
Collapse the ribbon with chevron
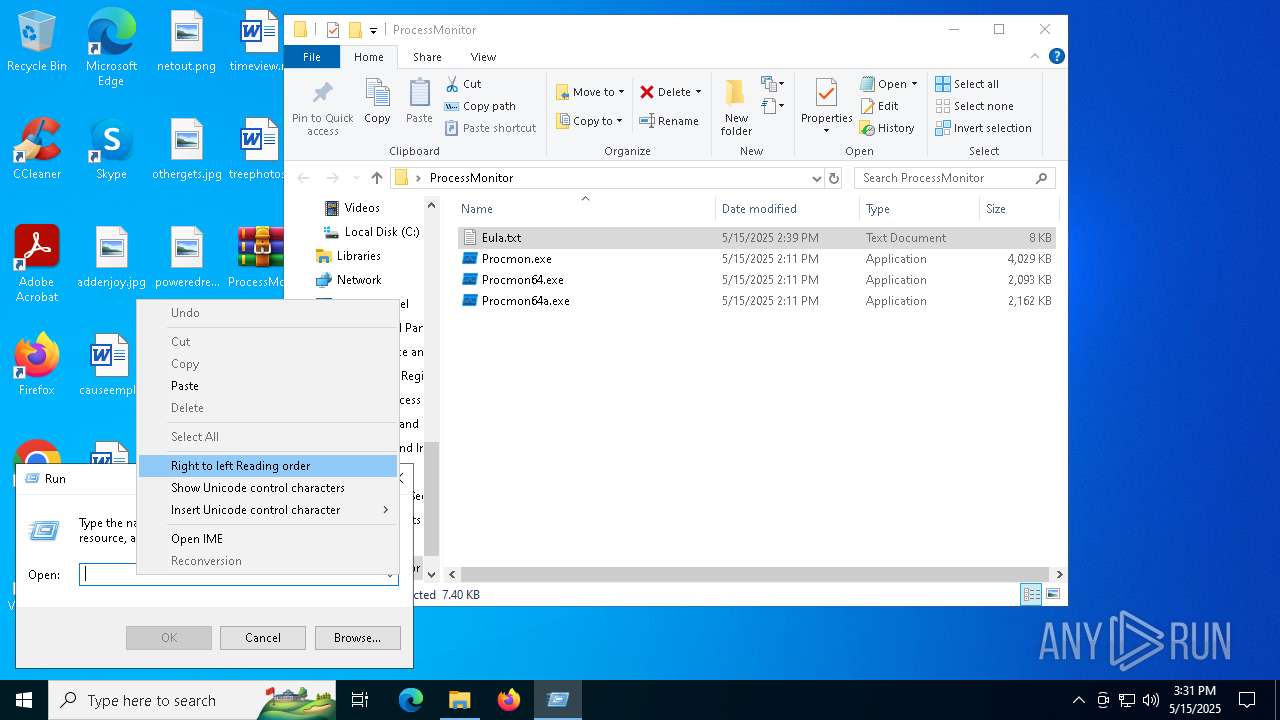pyautogui.click(x=1036, y=57)
